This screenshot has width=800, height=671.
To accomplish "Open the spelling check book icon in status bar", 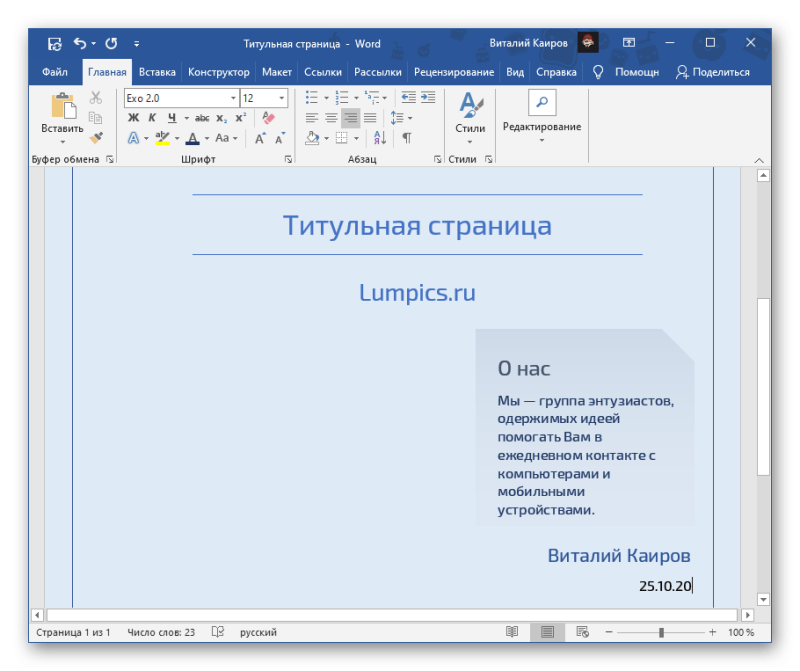I will (218, 632).
